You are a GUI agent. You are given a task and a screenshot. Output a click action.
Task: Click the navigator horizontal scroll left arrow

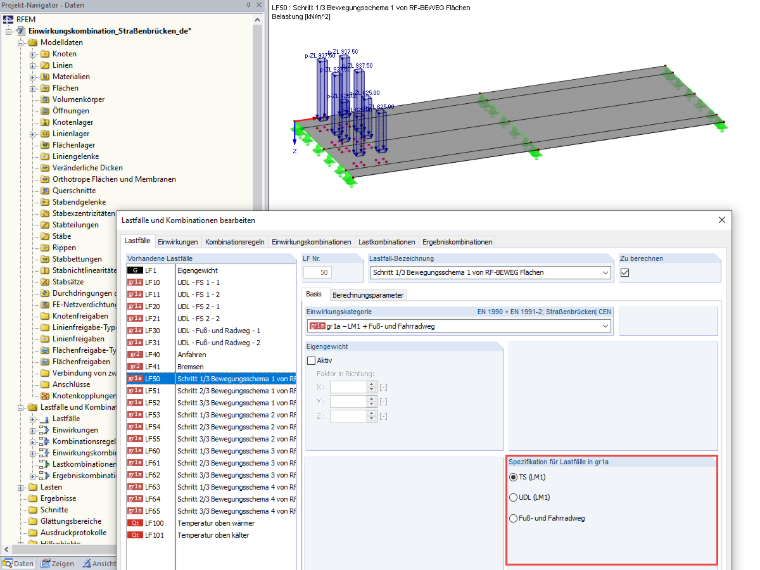coord(6,550)
